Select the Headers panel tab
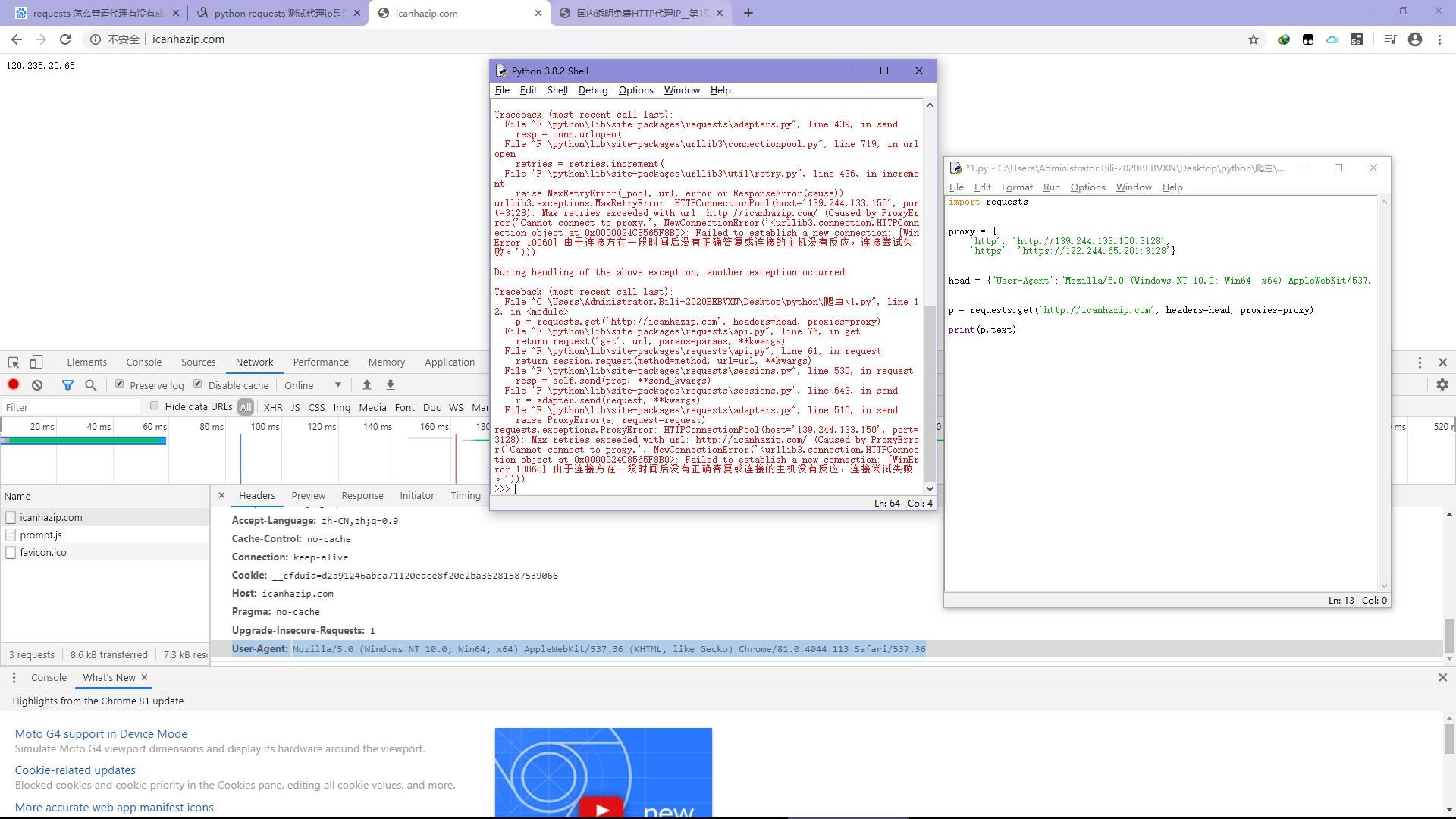Screen dimensions: 1456x819 pos(257,495)
